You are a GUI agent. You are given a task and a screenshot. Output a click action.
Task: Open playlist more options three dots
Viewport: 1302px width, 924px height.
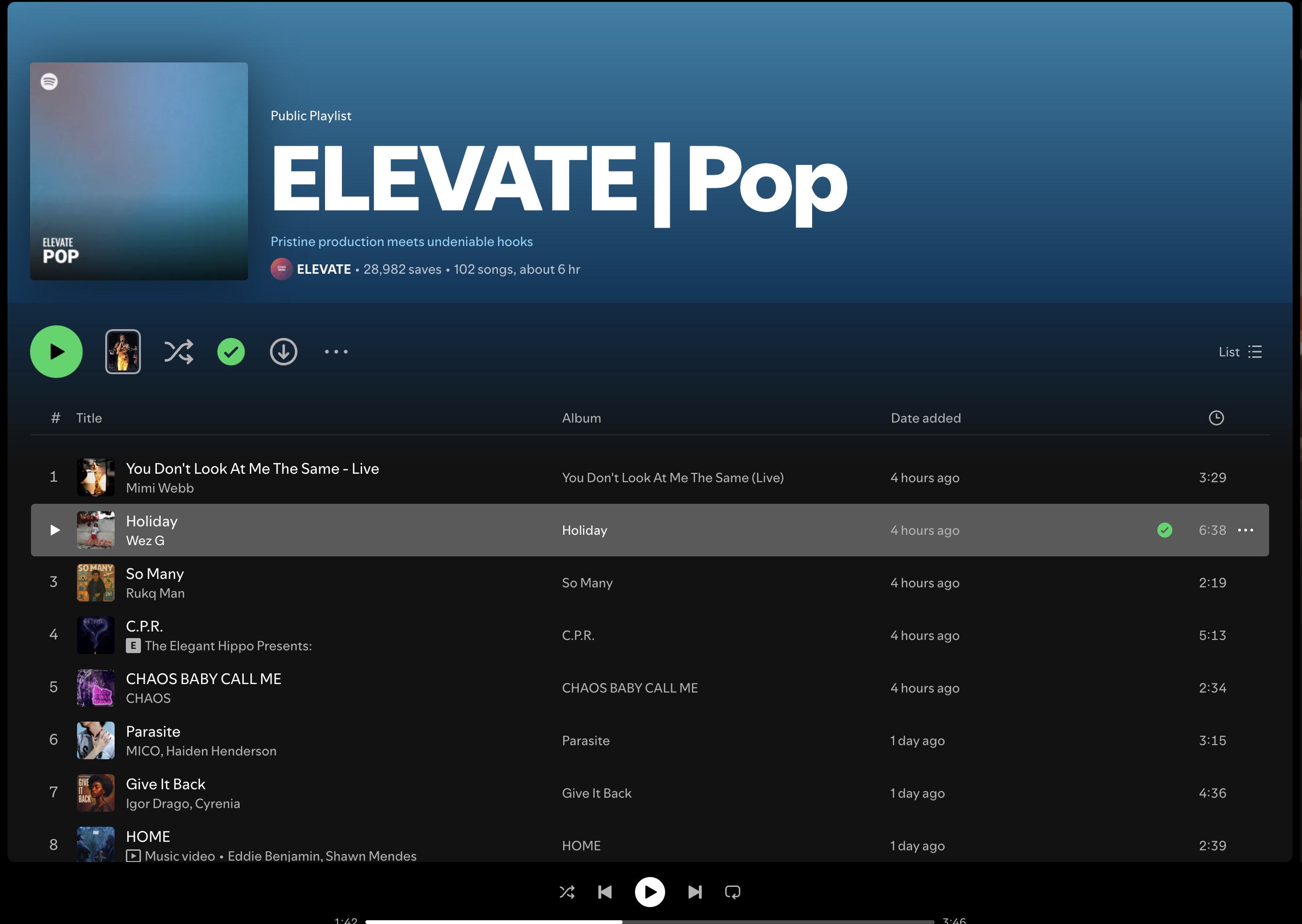(x=336, y=352)
